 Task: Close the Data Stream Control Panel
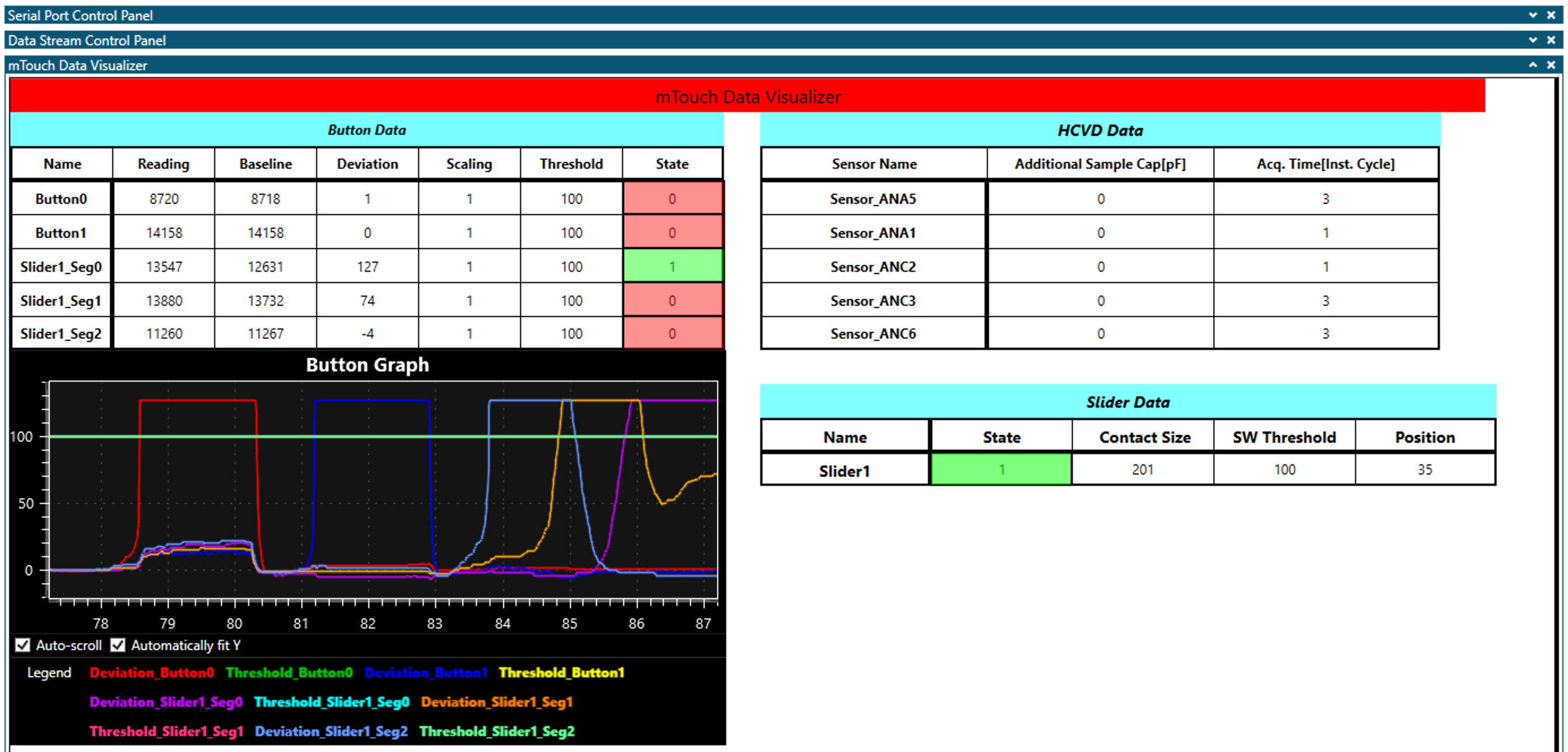1551,40
